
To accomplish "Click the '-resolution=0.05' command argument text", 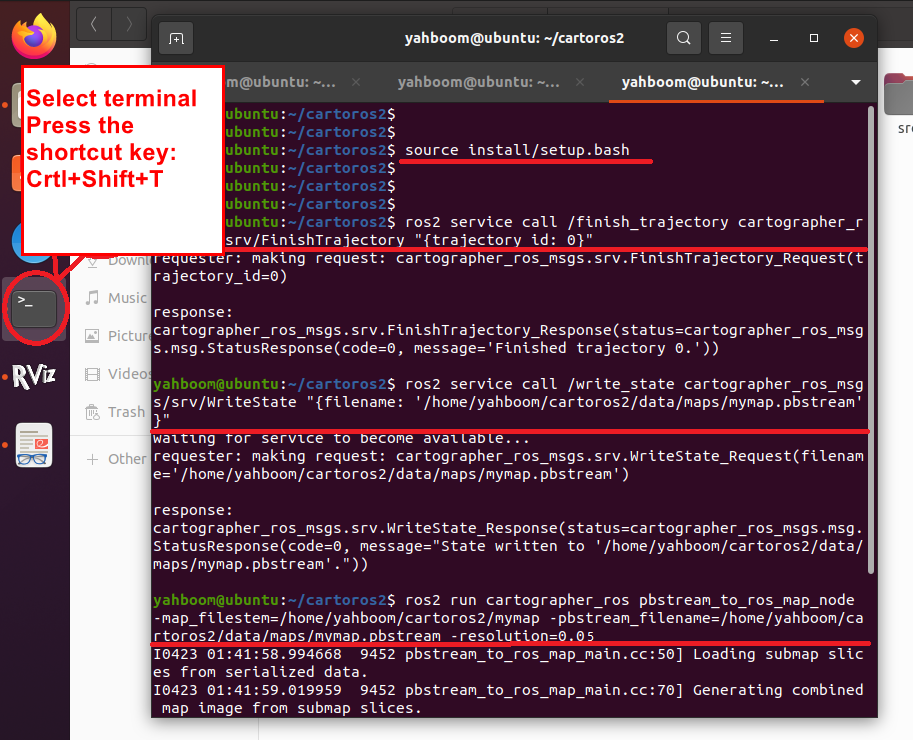I will pyautogui.click(x=522, y=636).
